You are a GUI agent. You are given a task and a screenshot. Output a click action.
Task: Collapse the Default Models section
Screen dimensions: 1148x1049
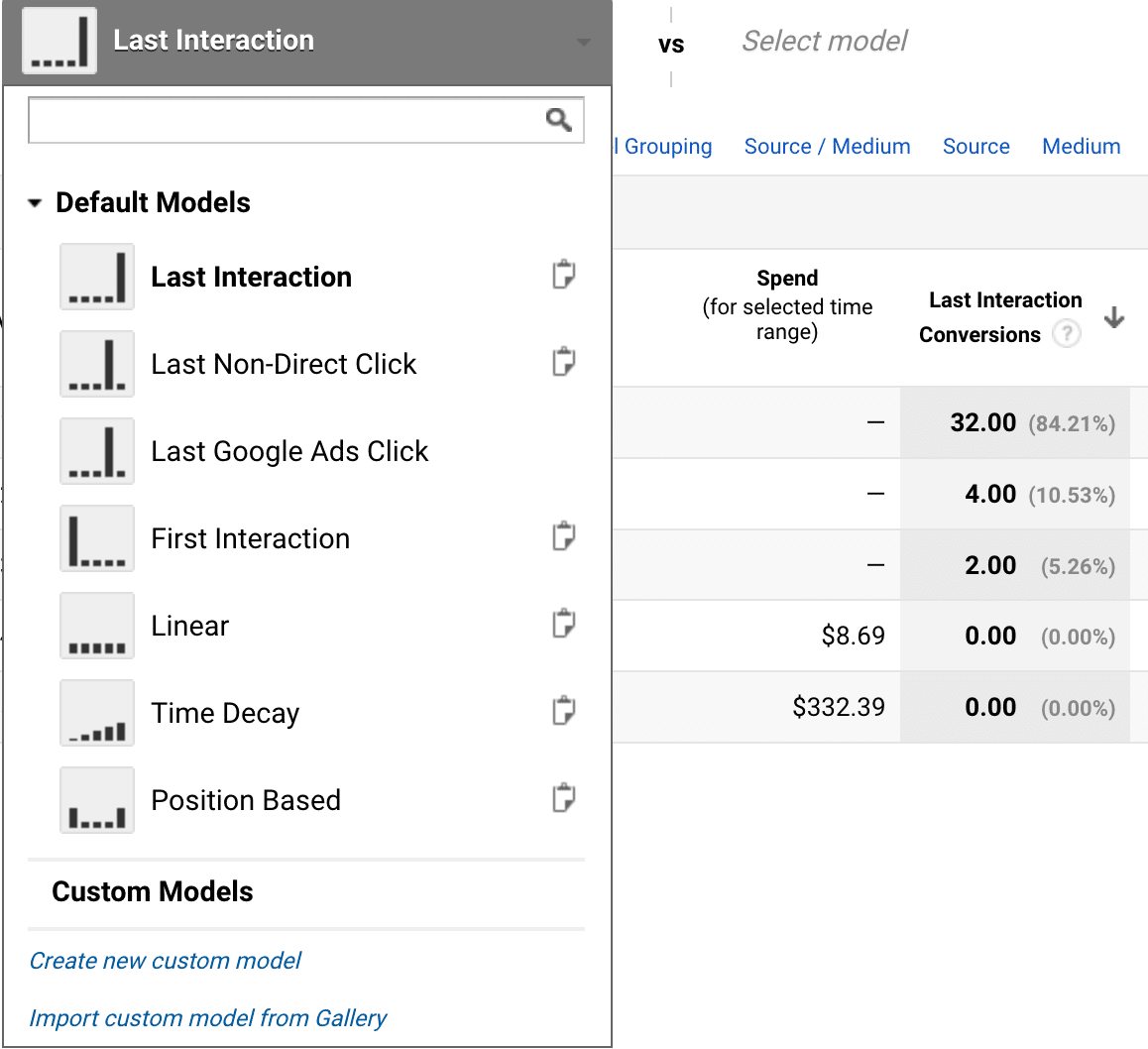[35, 201]
